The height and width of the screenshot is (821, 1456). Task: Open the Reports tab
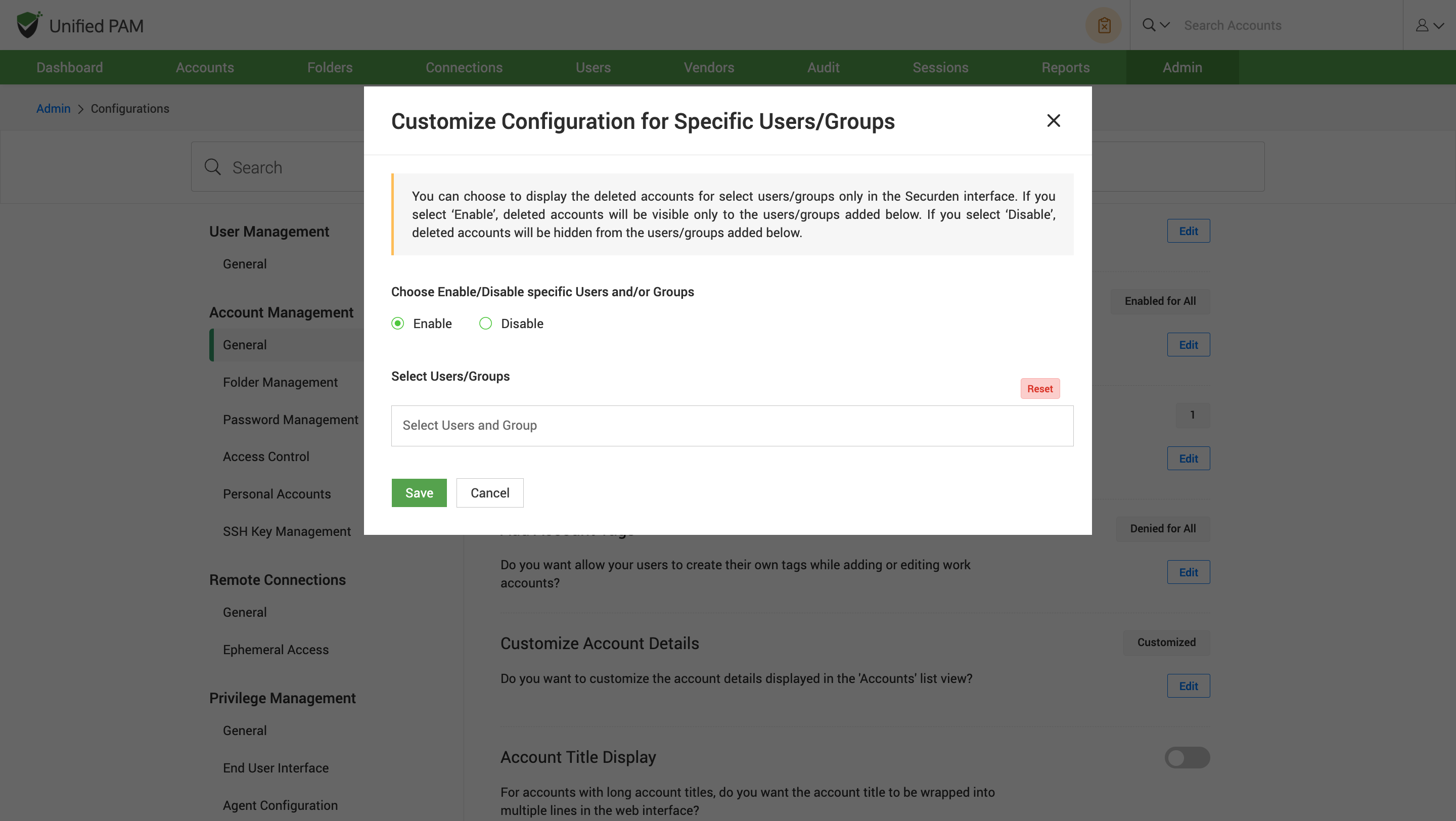click(1065, 68)
